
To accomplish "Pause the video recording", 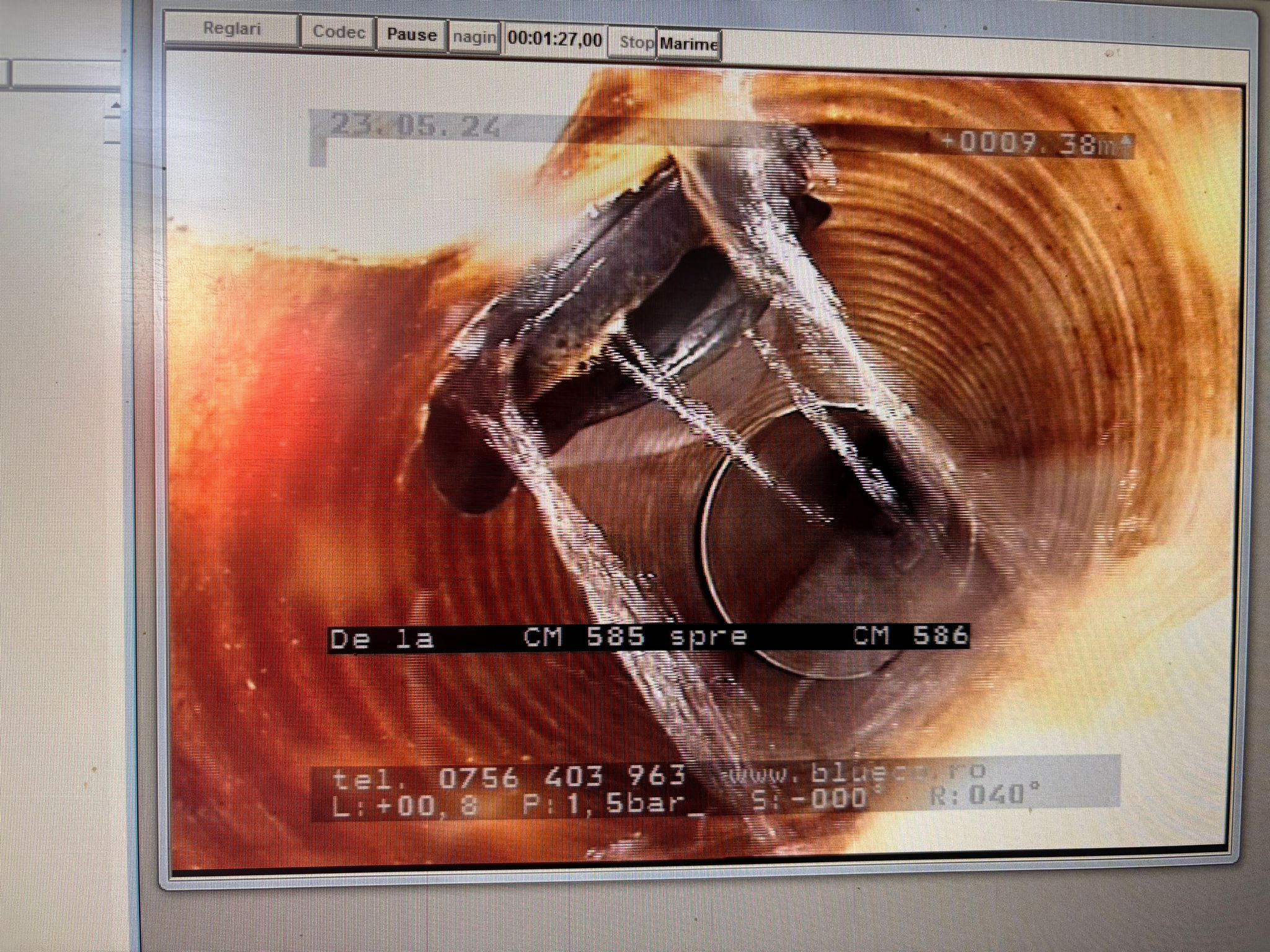I will point(411,35).
